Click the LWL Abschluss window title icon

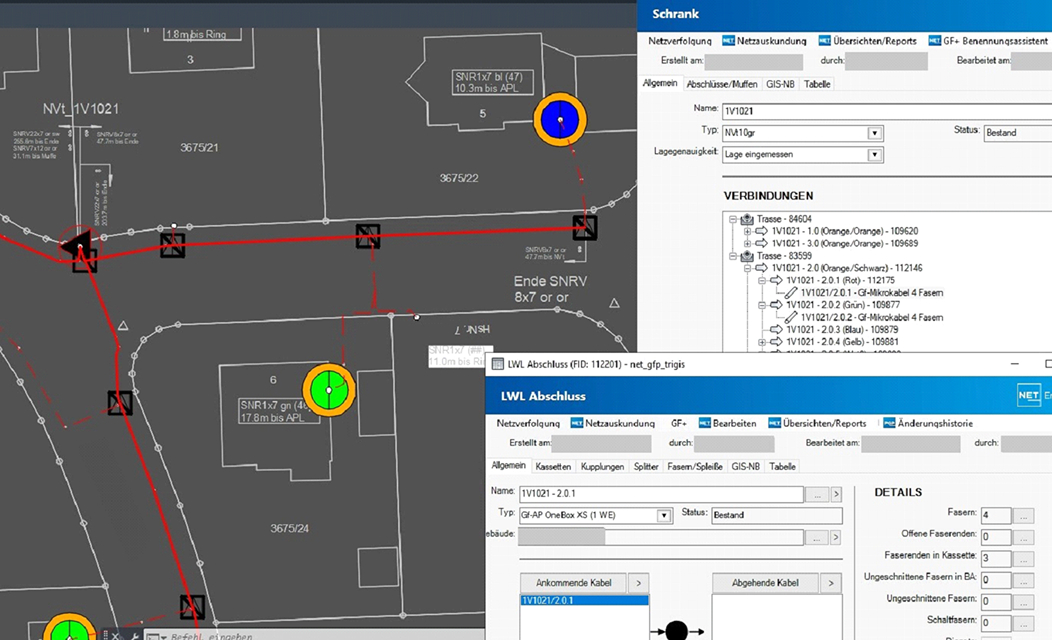point(498,364)
